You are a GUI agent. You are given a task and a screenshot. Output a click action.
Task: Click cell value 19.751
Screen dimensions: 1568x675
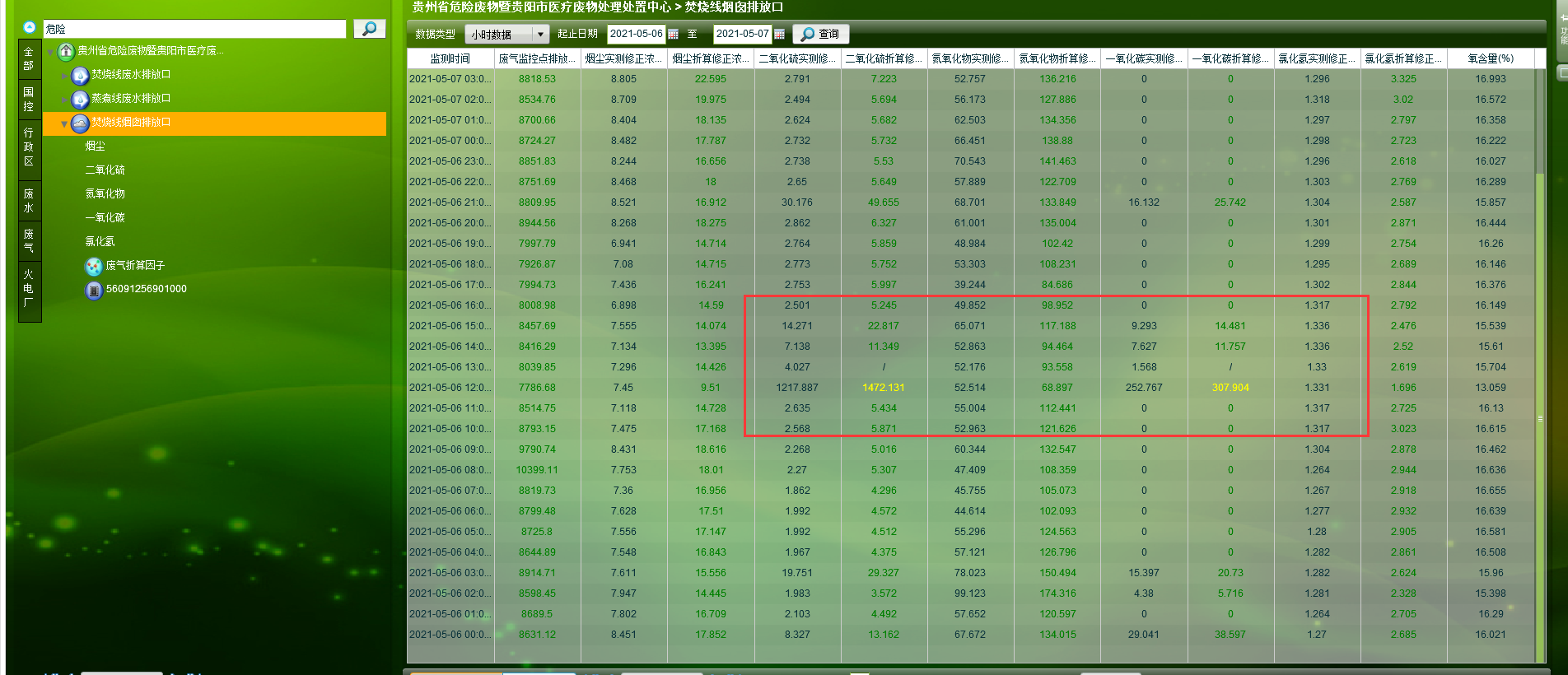[797, 573]
